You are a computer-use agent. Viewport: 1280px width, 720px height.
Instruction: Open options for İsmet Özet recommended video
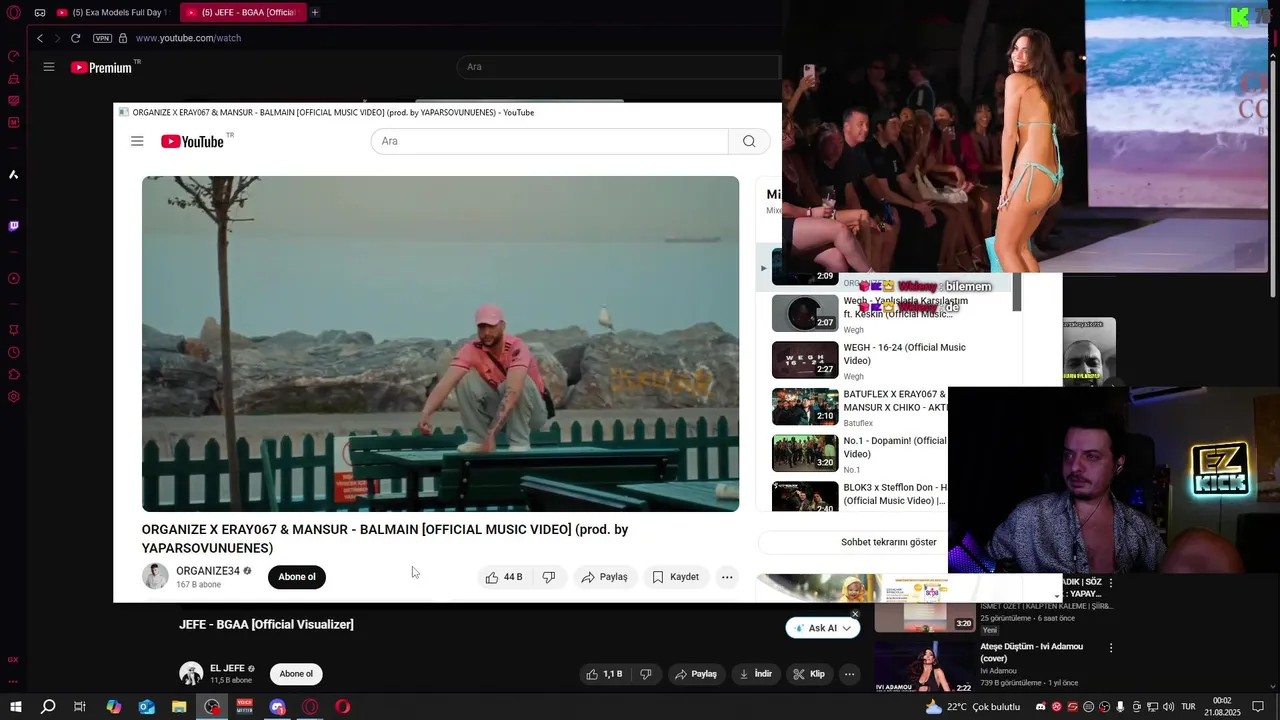1110,583
